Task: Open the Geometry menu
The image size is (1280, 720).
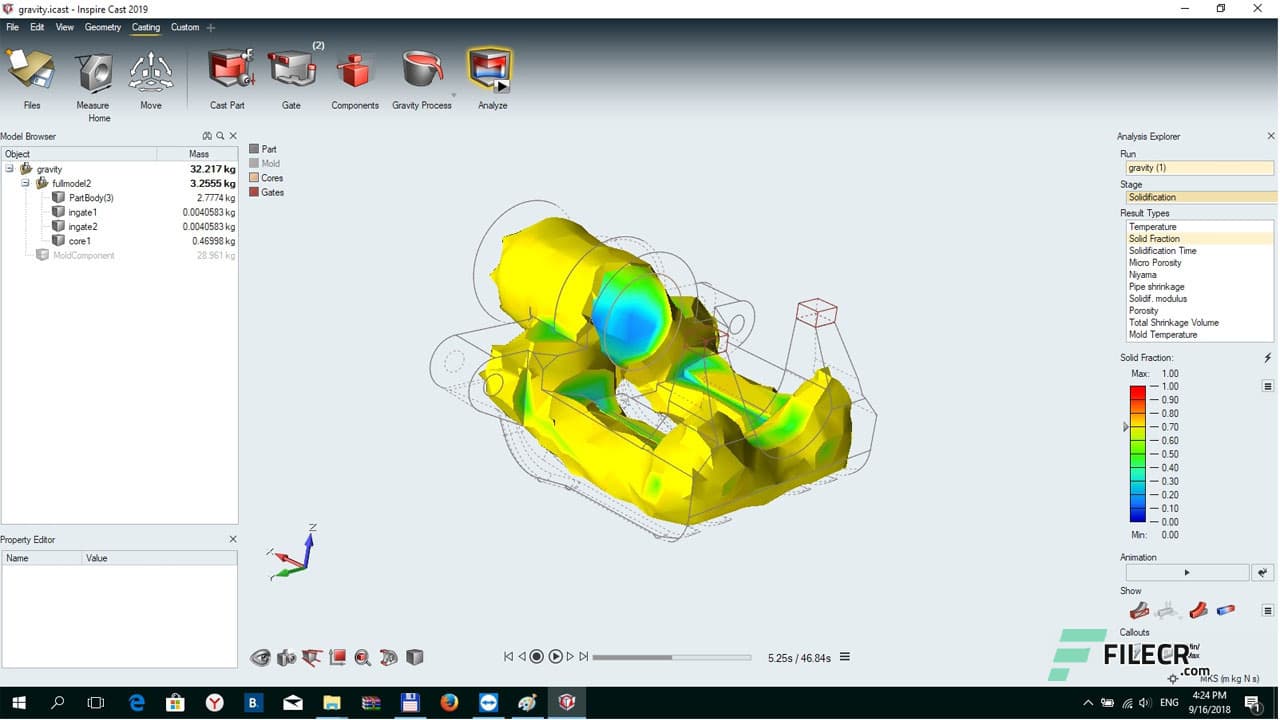Action: 102,27
